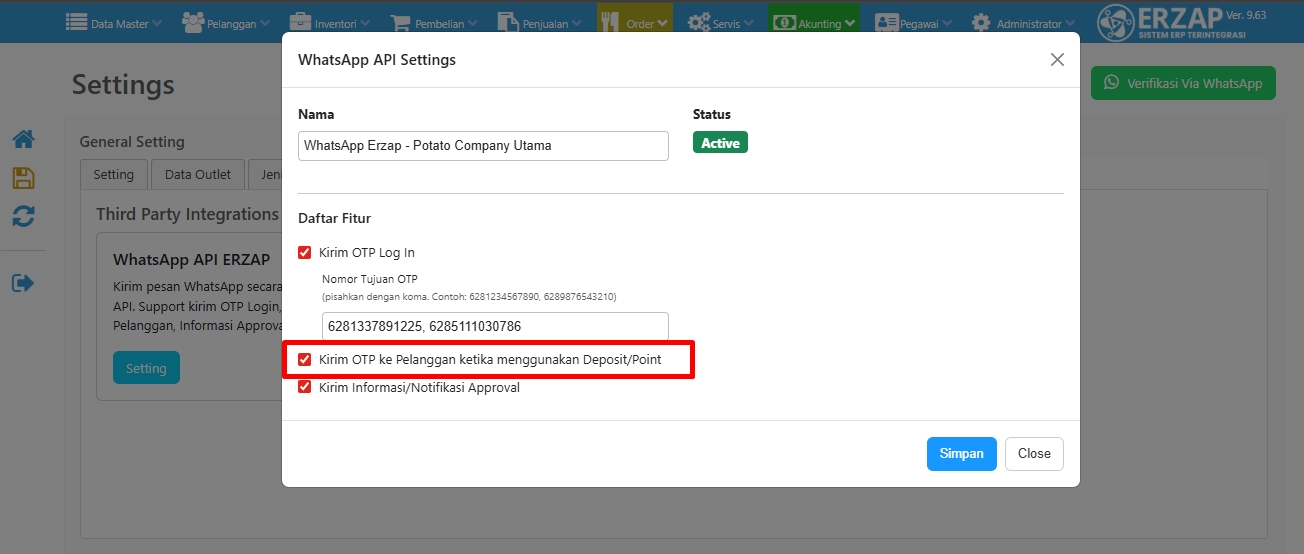
Task: Click the Administrator gear icon
Action: tap(981, 23)
